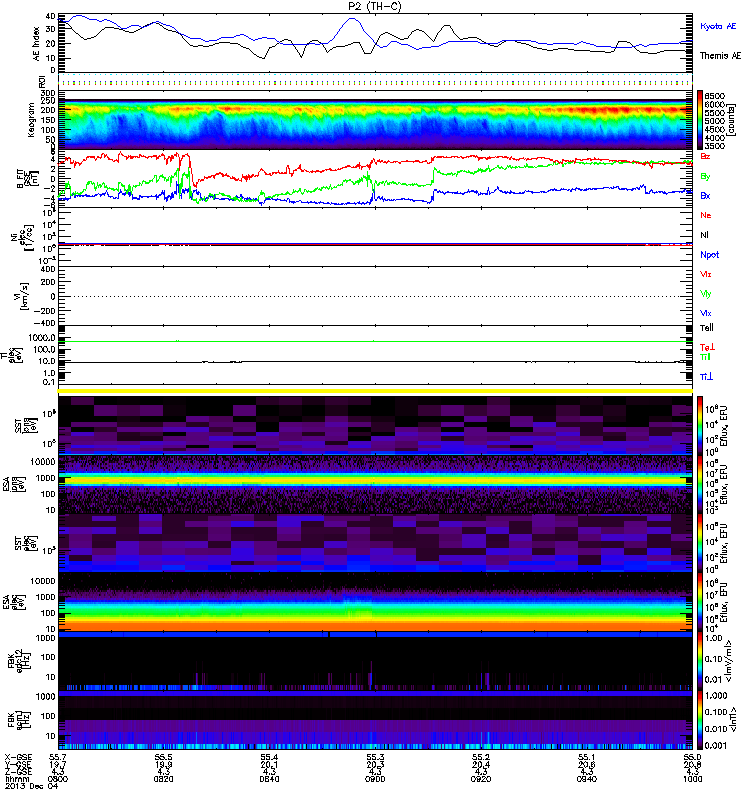Click the FBK nT color bar
750x800 pixels.
tap(700, 720)
